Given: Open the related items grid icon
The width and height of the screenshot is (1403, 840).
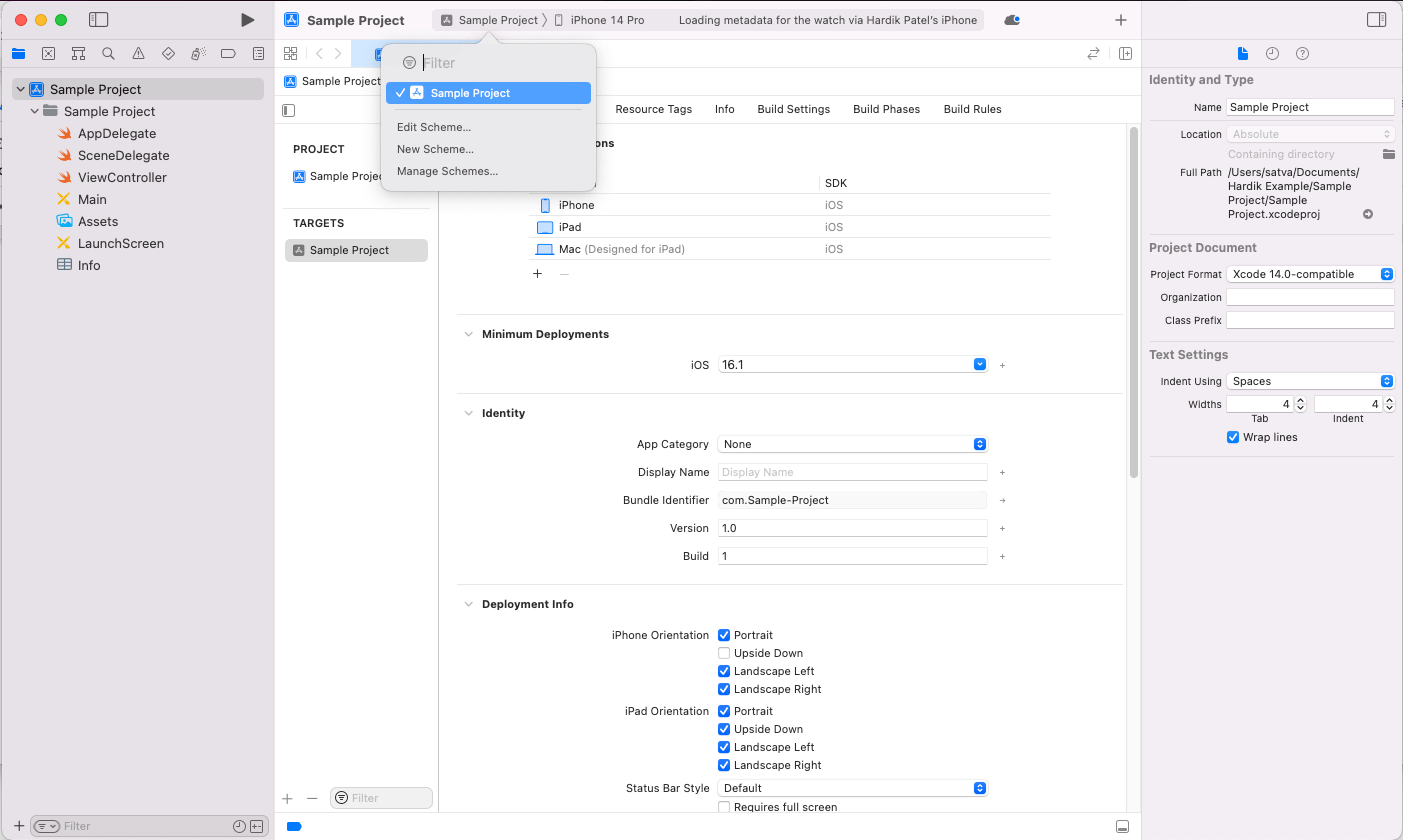Looking at the screenshot, I should pyautogui.click(x=290, y=54).
